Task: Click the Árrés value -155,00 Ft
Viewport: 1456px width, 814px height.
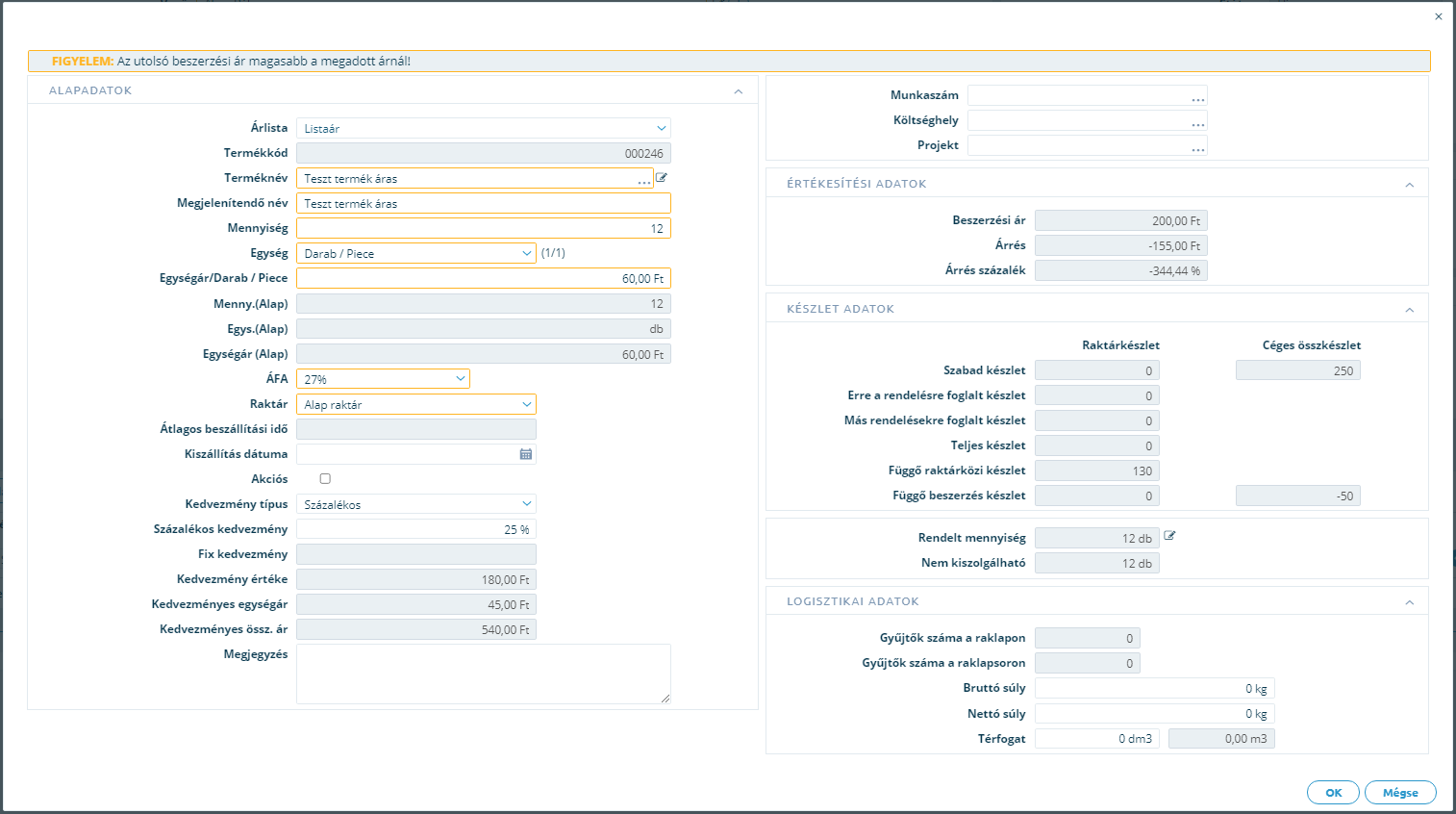Action: (1121, 245)
